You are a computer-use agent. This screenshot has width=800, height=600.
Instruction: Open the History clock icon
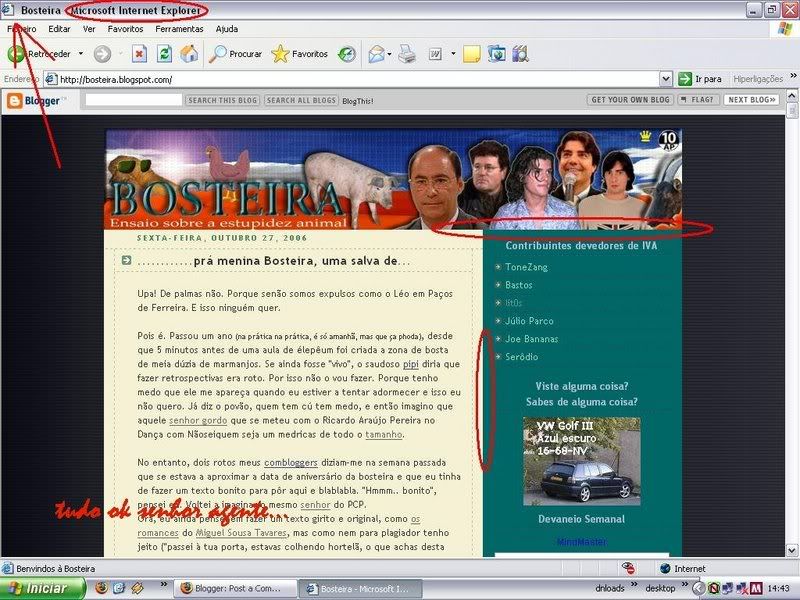pyautogui.click(x=347, y=54)
